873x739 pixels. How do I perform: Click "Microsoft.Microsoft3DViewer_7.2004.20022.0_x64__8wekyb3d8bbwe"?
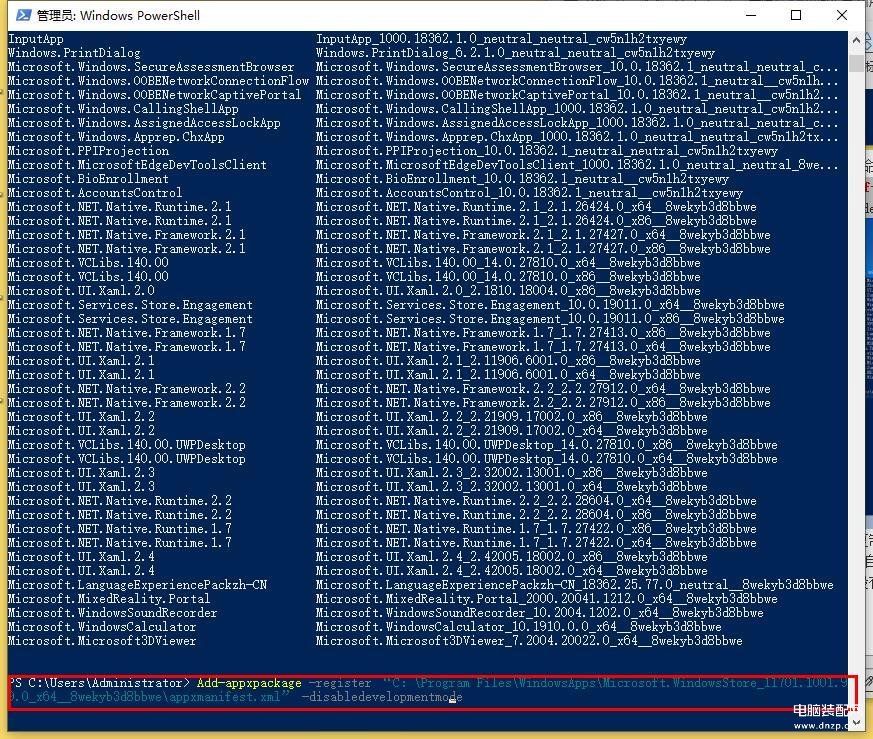(529, 640)
